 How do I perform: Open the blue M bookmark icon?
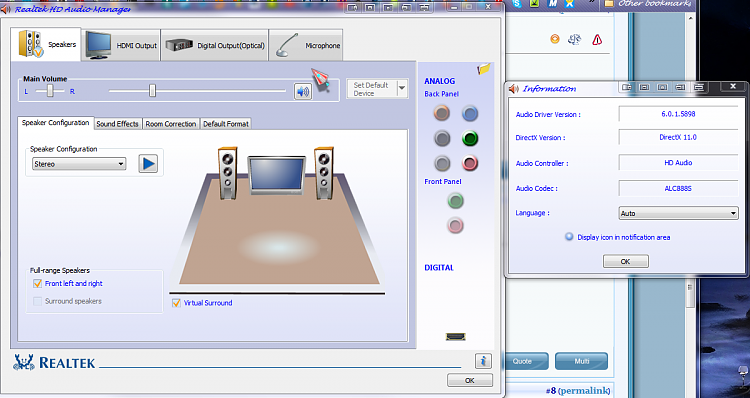(552, 3)
